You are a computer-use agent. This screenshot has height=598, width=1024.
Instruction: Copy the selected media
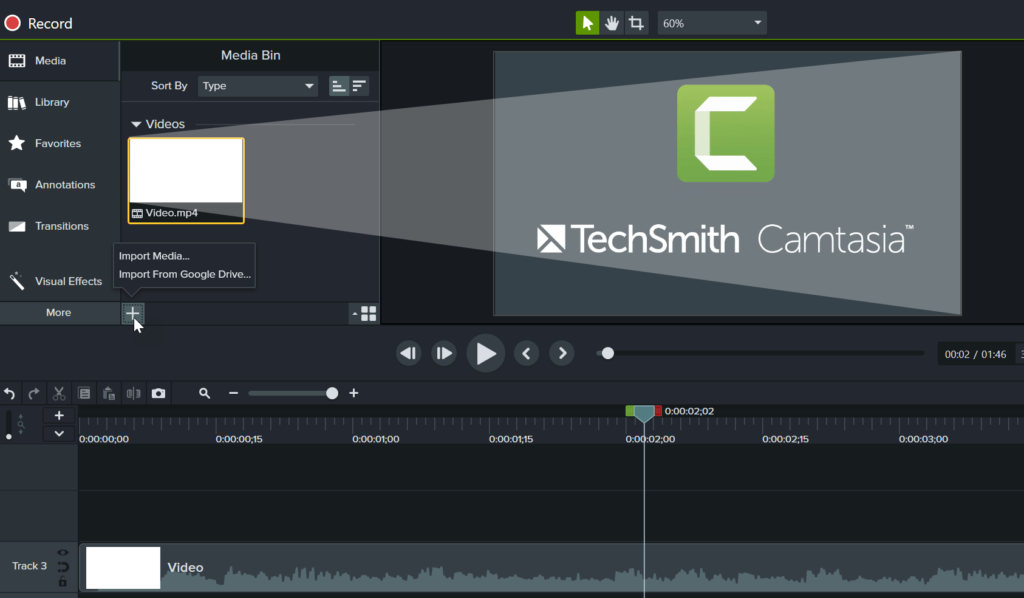(85, 393)
